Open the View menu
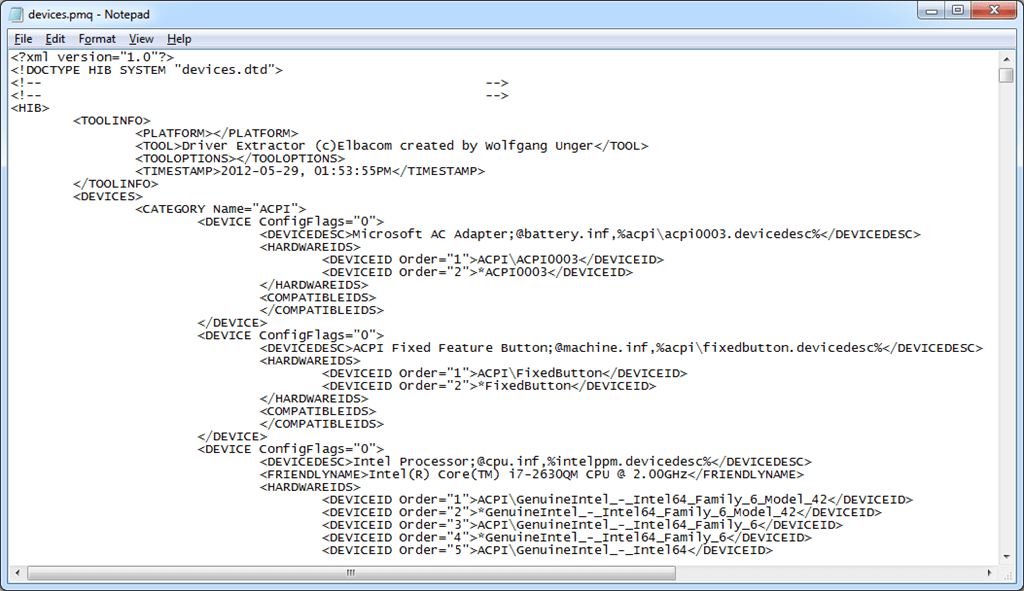 click(140, 39)
